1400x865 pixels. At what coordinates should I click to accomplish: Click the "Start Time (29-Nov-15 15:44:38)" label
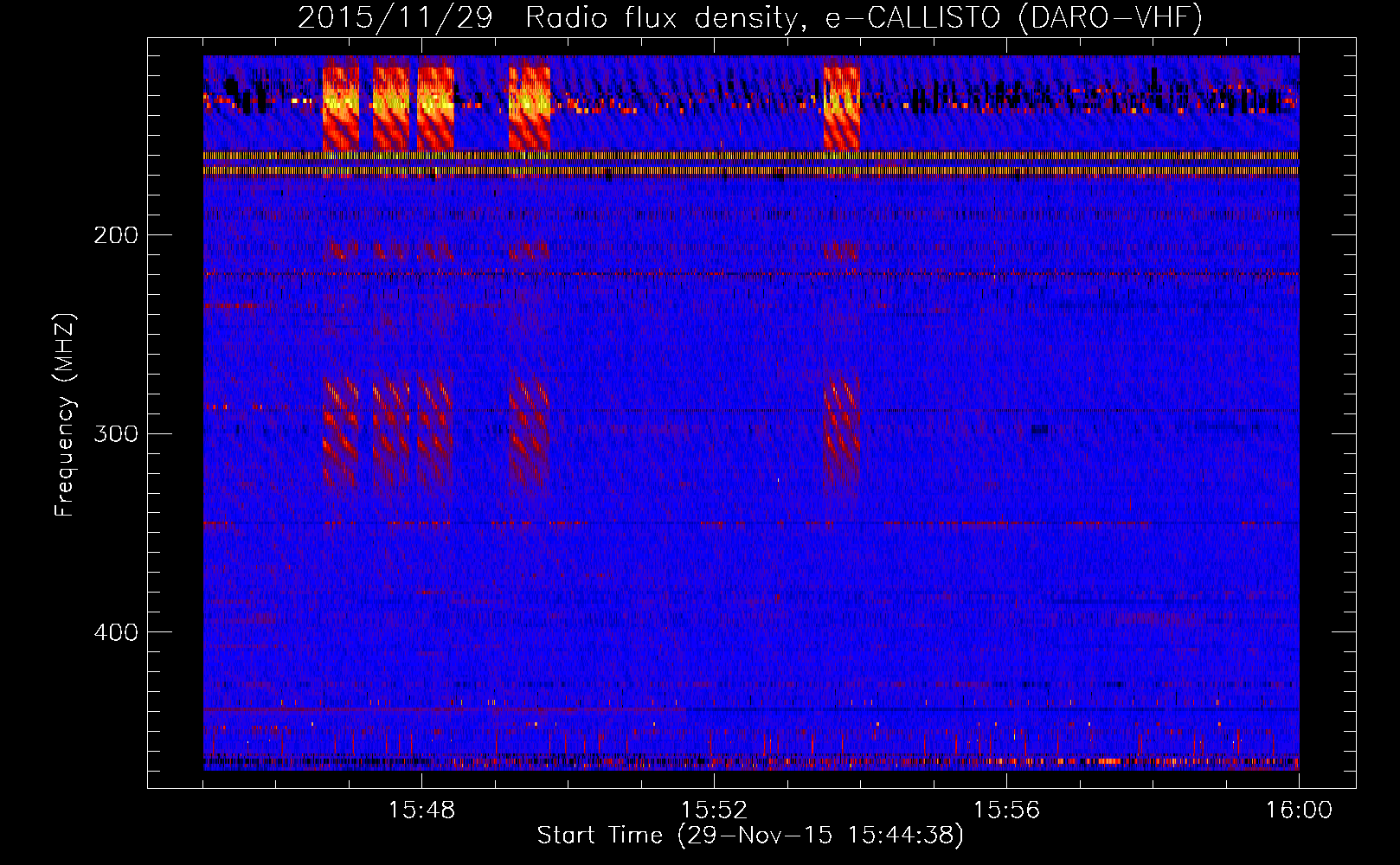pos(750,836)
